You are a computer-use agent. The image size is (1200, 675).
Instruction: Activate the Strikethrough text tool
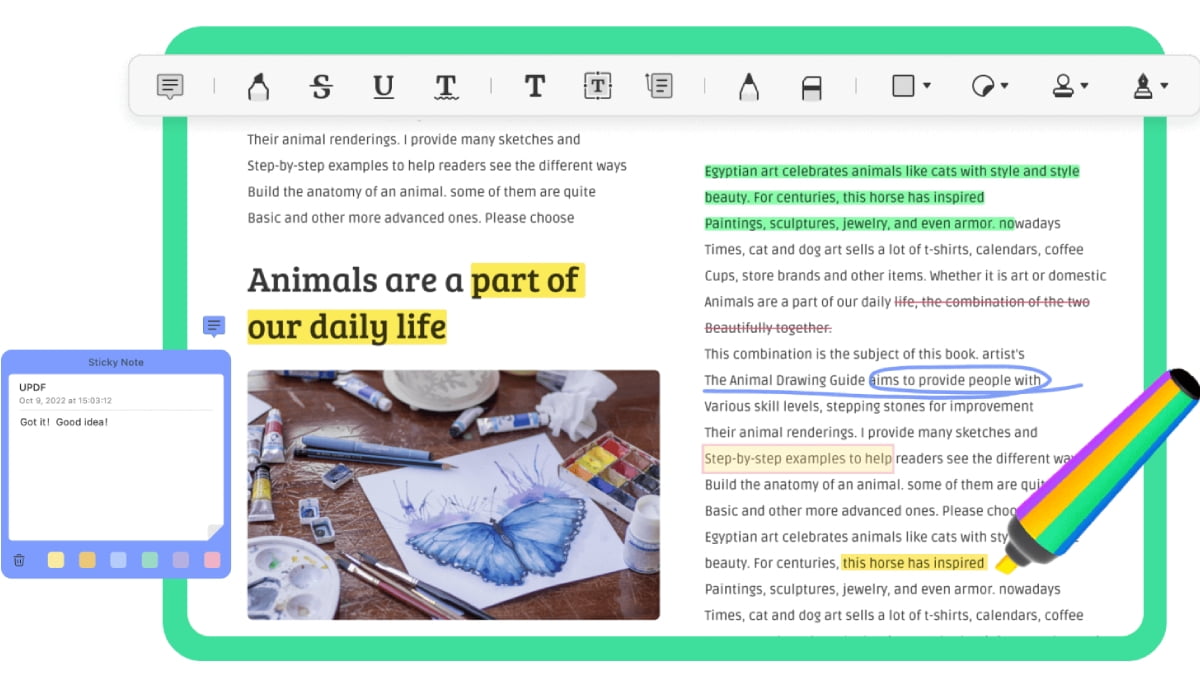[x=321, y=87]
